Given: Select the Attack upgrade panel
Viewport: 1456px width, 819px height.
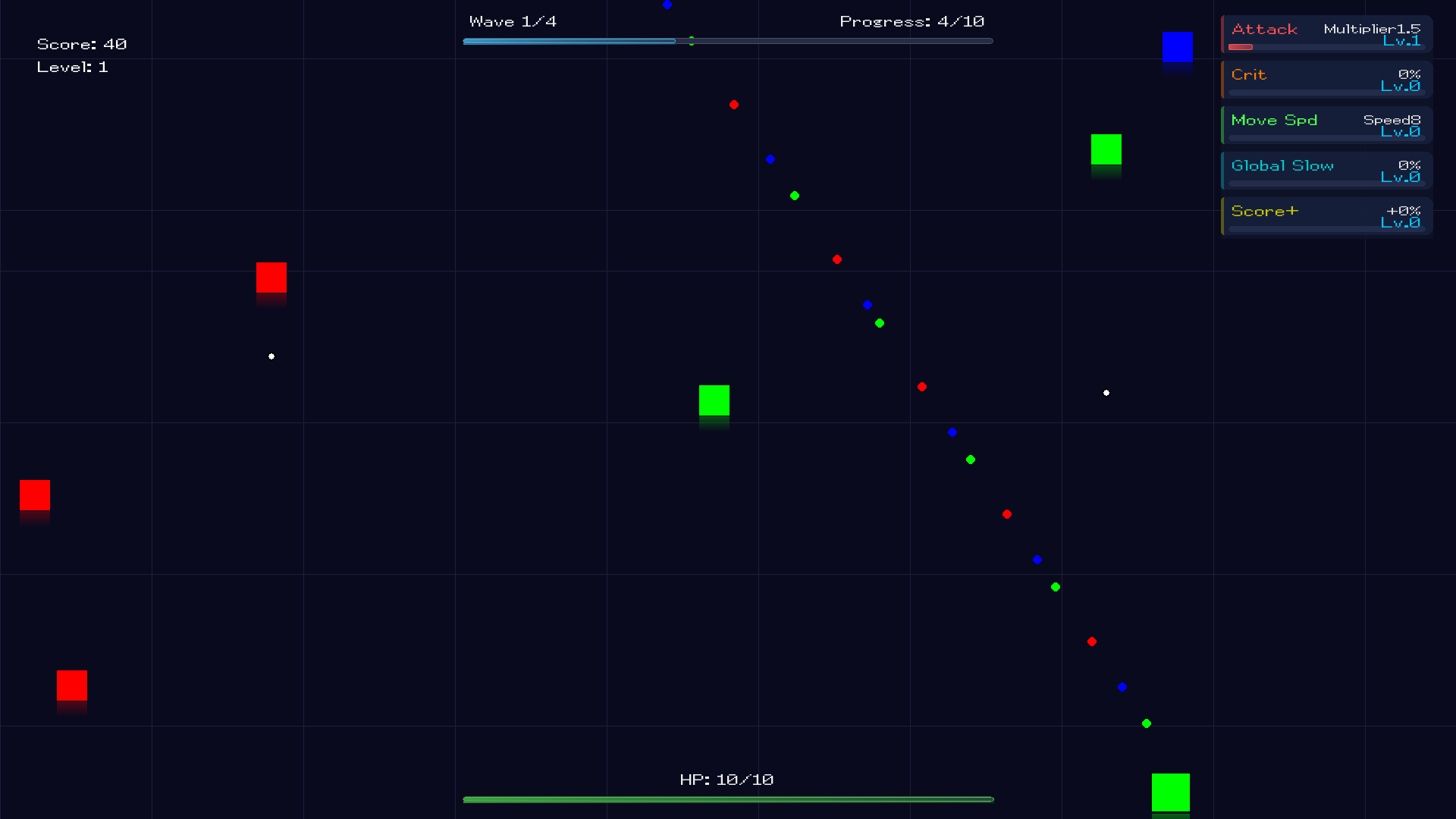Looking at the screenshot, I should pyautogui.click(x=1326, y=34).
